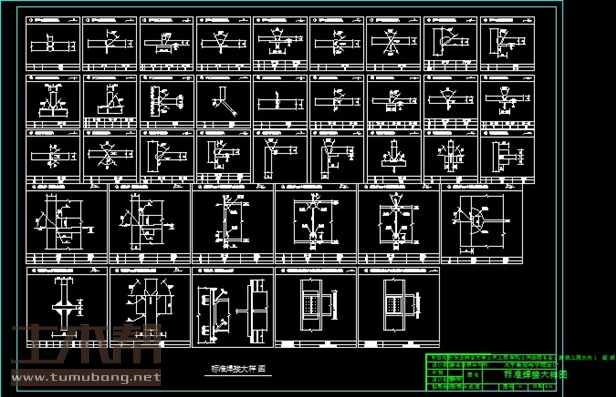Click the T-joint with double fillet detail in the third row

(393, 156)
